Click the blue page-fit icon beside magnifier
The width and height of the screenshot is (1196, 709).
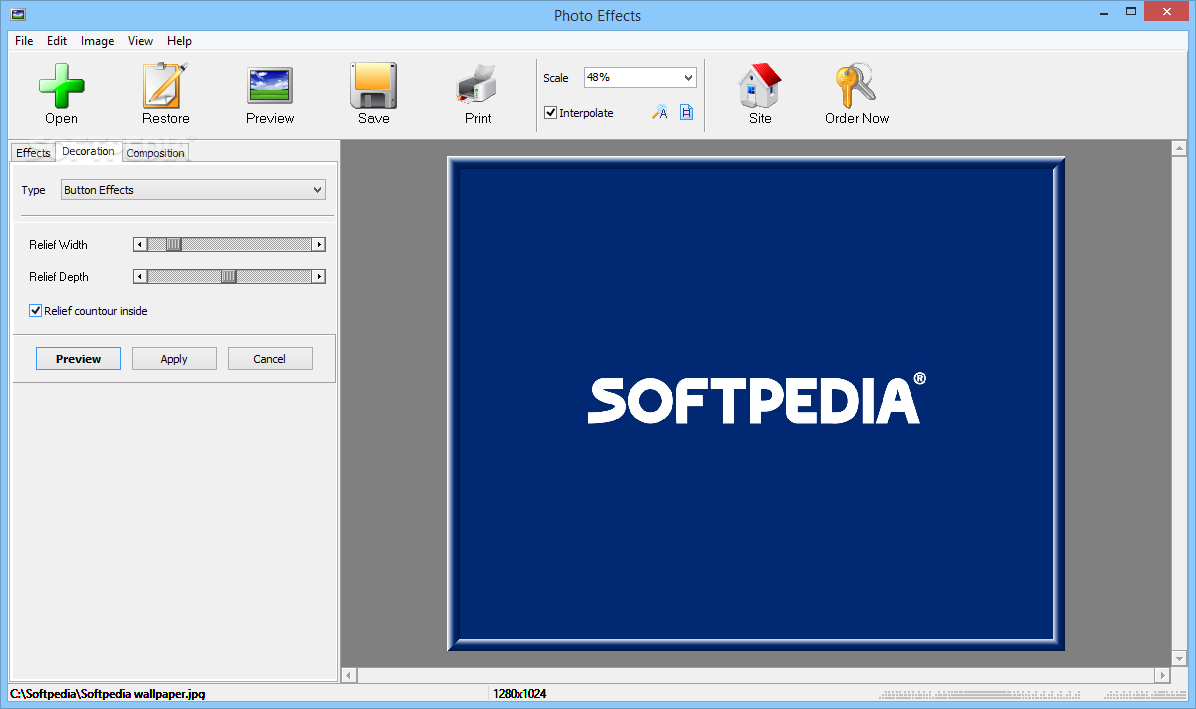[686, 113]
